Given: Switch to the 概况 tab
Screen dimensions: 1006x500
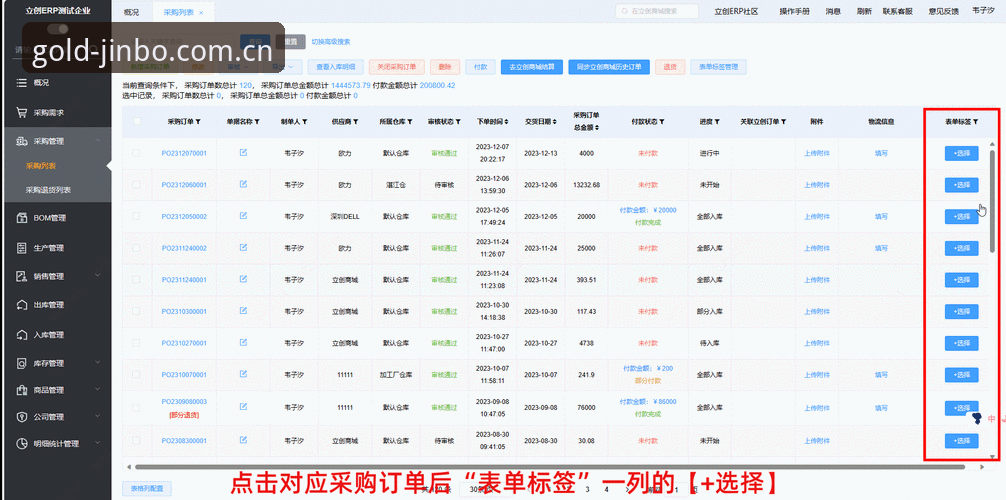Looking at the screenshot, I should [131, 12].
